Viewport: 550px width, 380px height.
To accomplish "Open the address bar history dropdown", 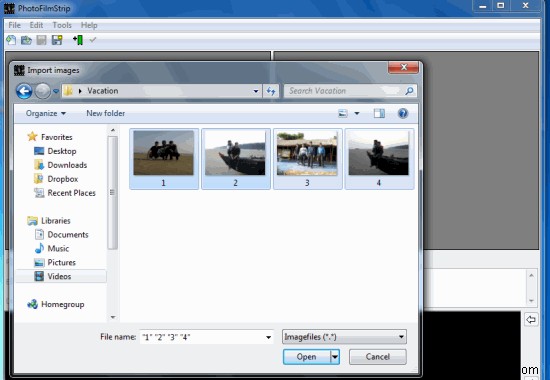I will coord(256,91).
